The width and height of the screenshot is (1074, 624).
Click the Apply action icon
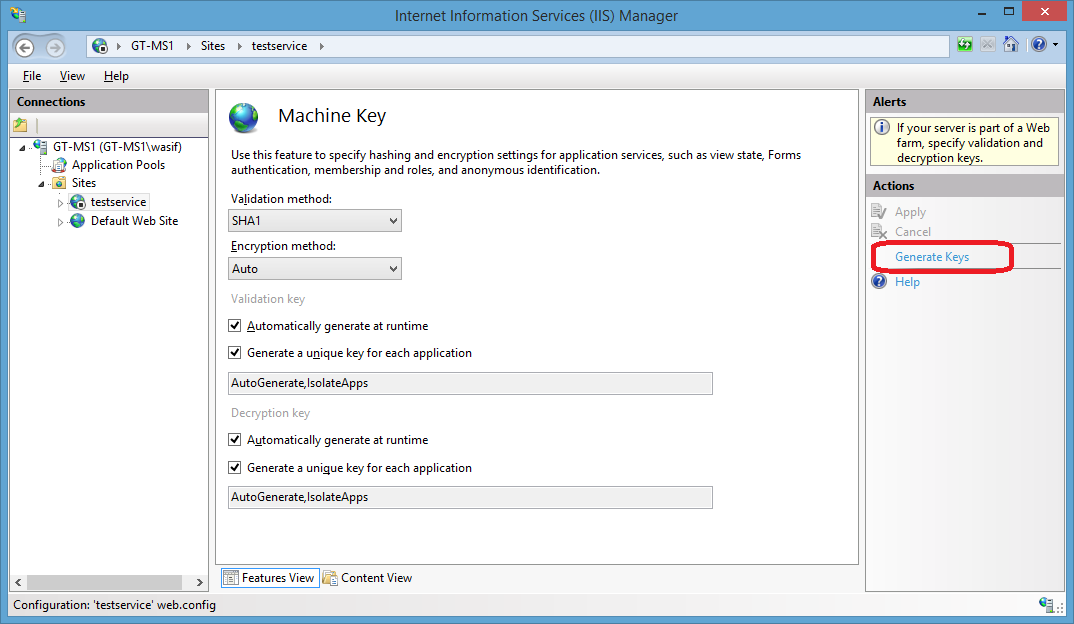click(x=879, y=212)
